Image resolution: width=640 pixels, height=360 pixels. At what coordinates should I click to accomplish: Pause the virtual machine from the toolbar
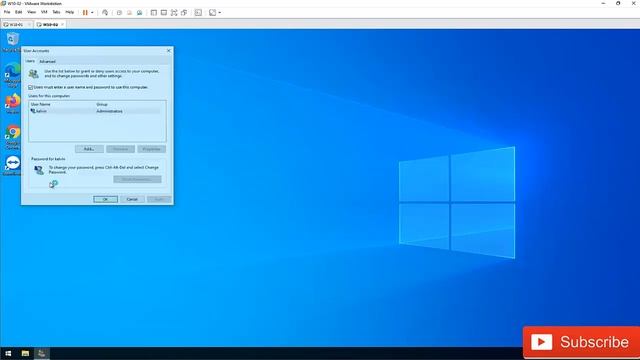[85, 13]
